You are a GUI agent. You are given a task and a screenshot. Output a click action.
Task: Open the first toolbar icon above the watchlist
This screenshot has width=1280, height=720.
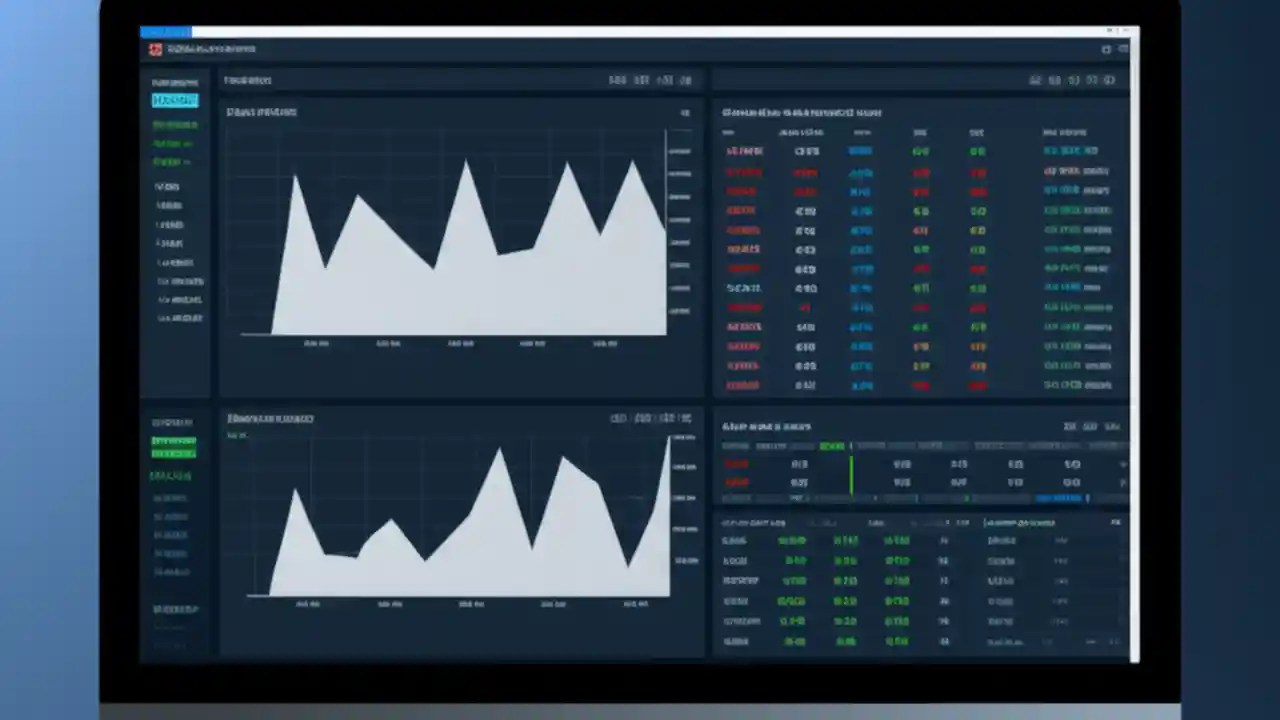tap(1036, 80)
